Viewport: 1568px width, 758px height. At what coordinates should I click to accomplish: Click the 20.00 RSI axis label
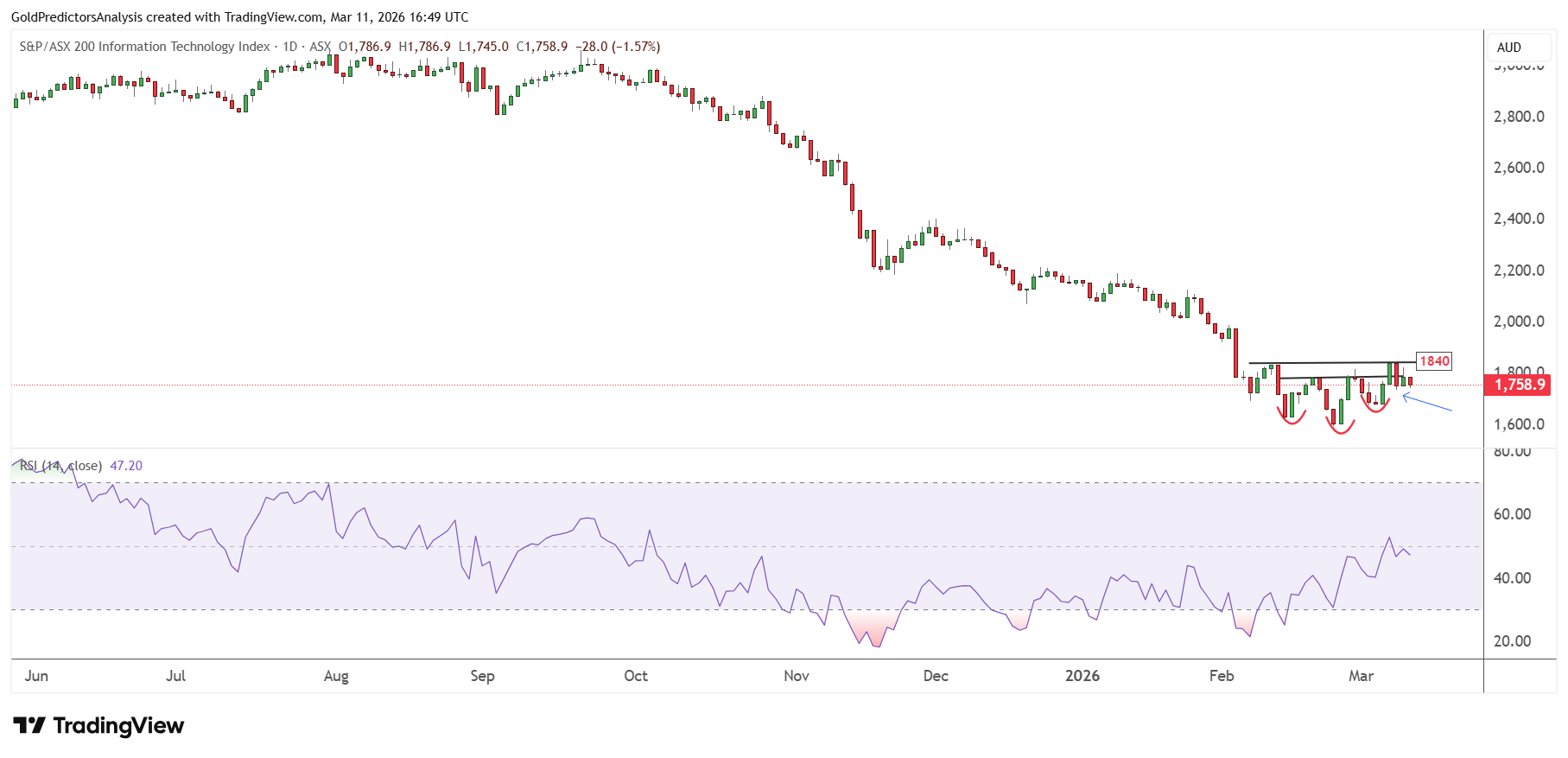click(x=1512, y=641)
